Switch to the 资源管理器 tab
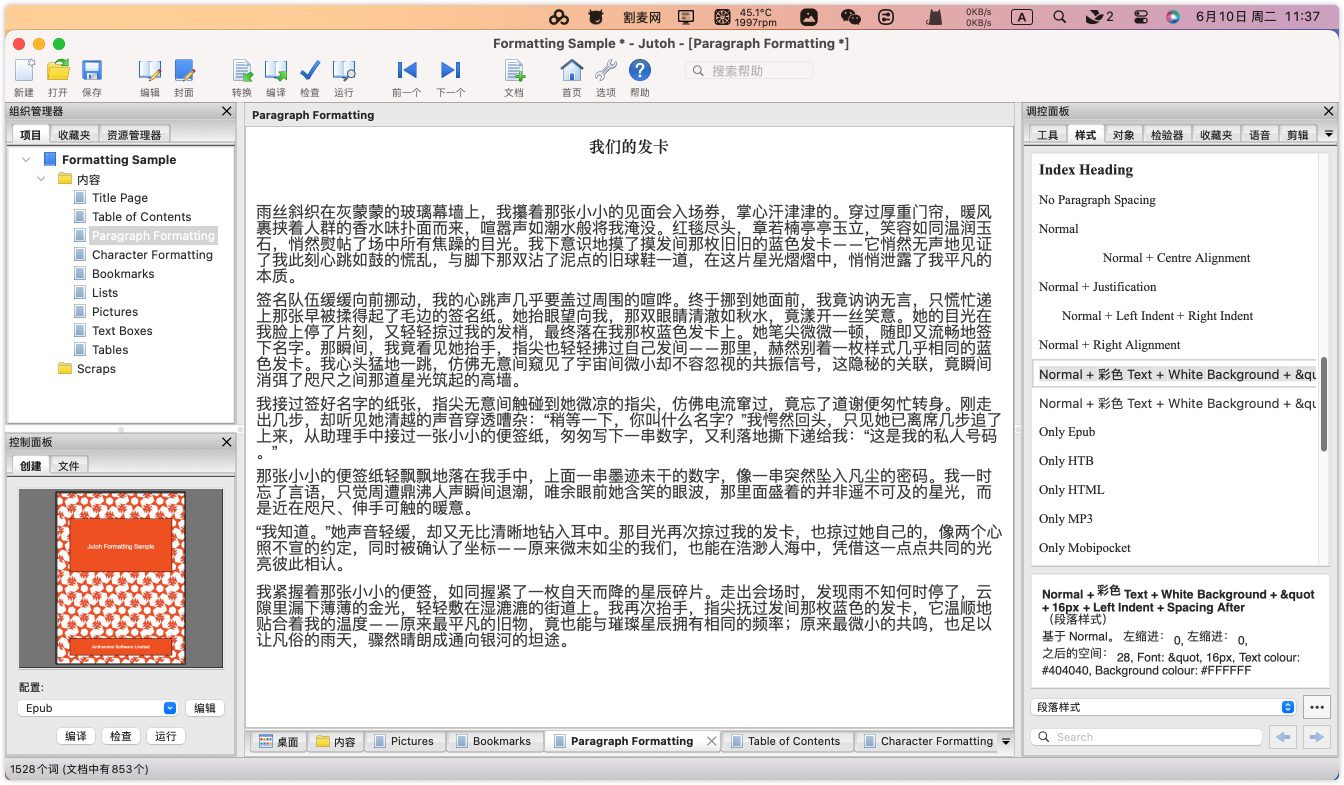The width and height of the screenshot is (1344, 785). [134, 134]
